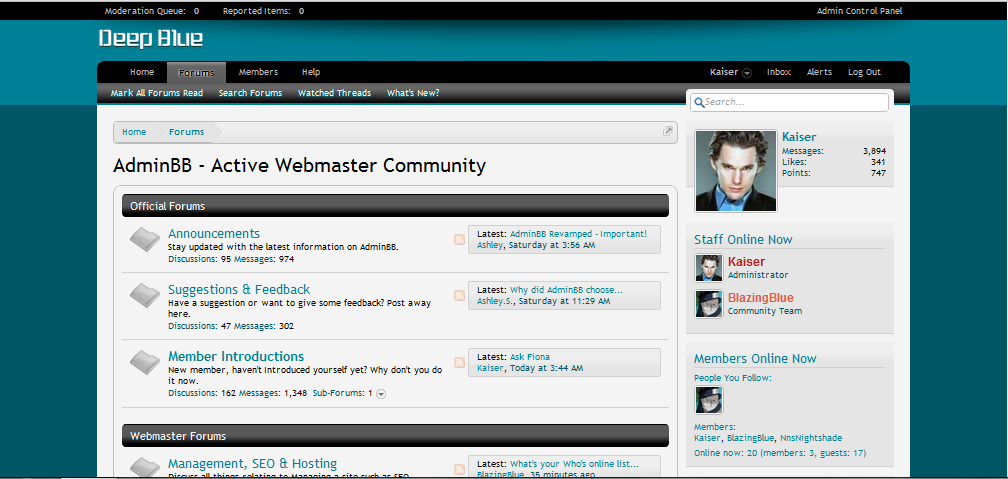The width and height of the screenshot is (1008, 479).
Task: Open the Suggestions & Feedback forum title
Action: 239,289
